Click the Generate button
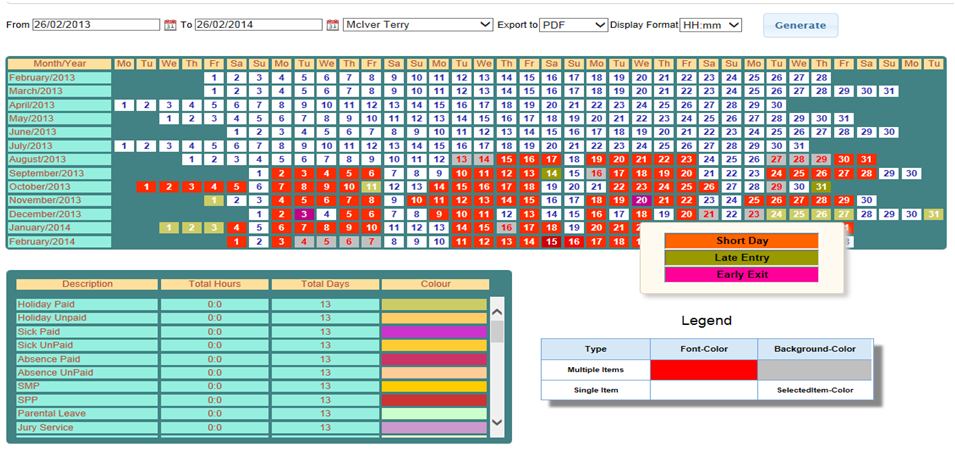Image resolution: width=955 pixels, height=451 pixels. pos(800,25)
